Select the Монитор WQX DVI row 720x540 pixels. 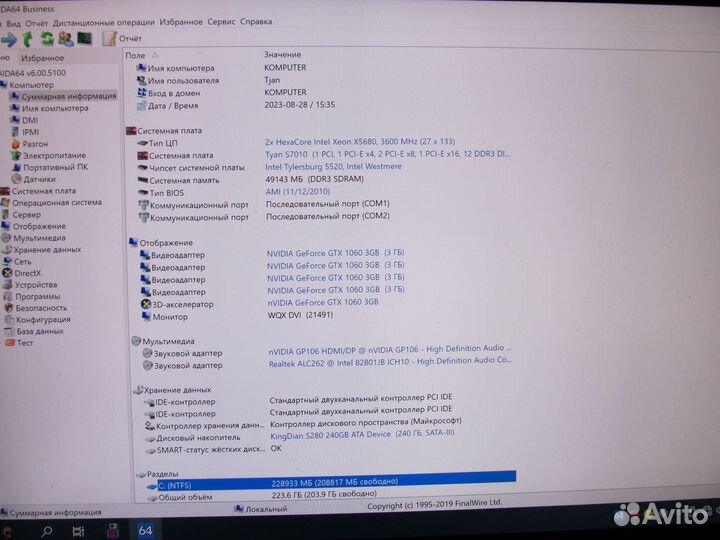[237, 316]
